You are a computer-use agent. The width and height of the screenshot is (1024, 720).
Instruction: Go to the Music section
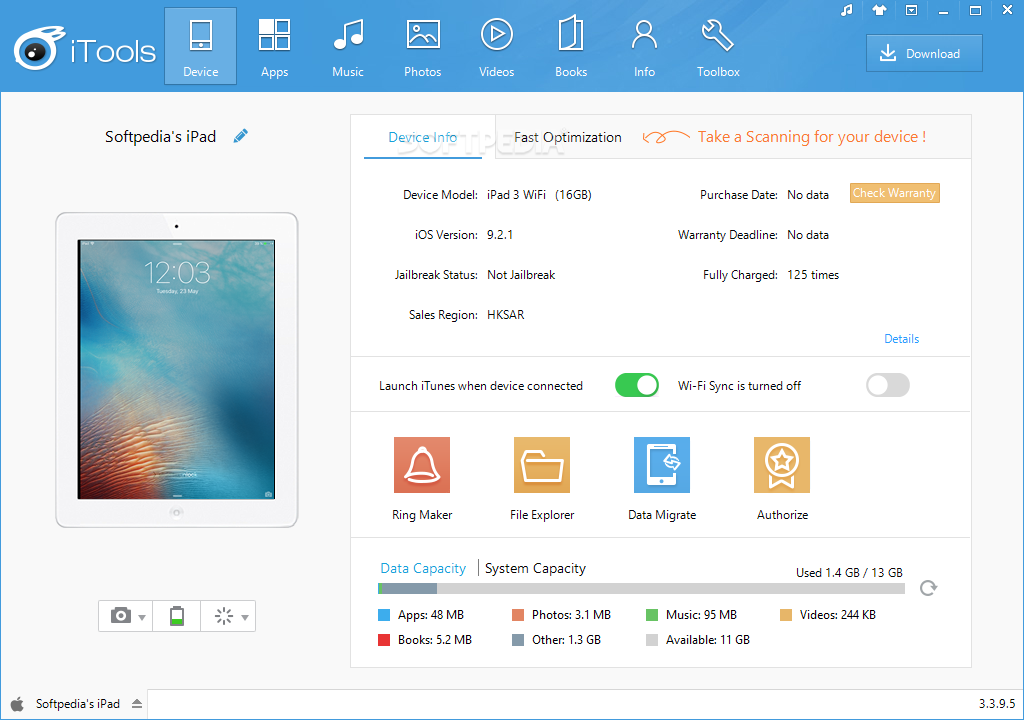click(x=348, y=47)
